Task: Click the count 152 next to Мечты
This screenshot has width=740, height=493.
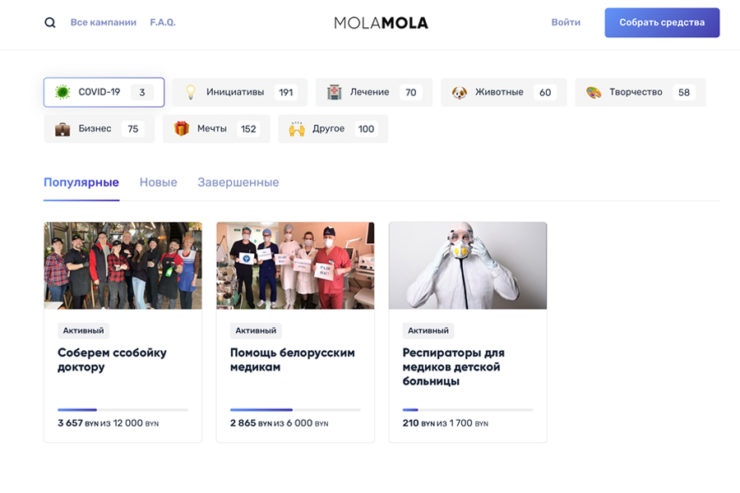Action: click(x=249, y=129)
